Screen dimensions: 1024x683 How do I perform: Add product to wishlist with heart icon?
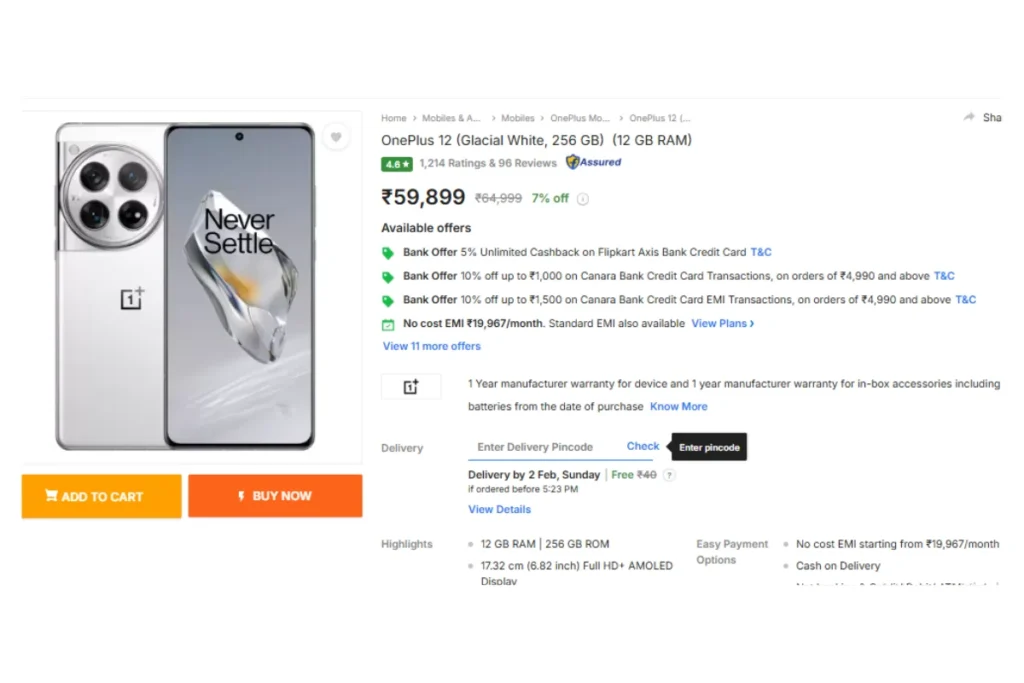click(x=336, y=137)
